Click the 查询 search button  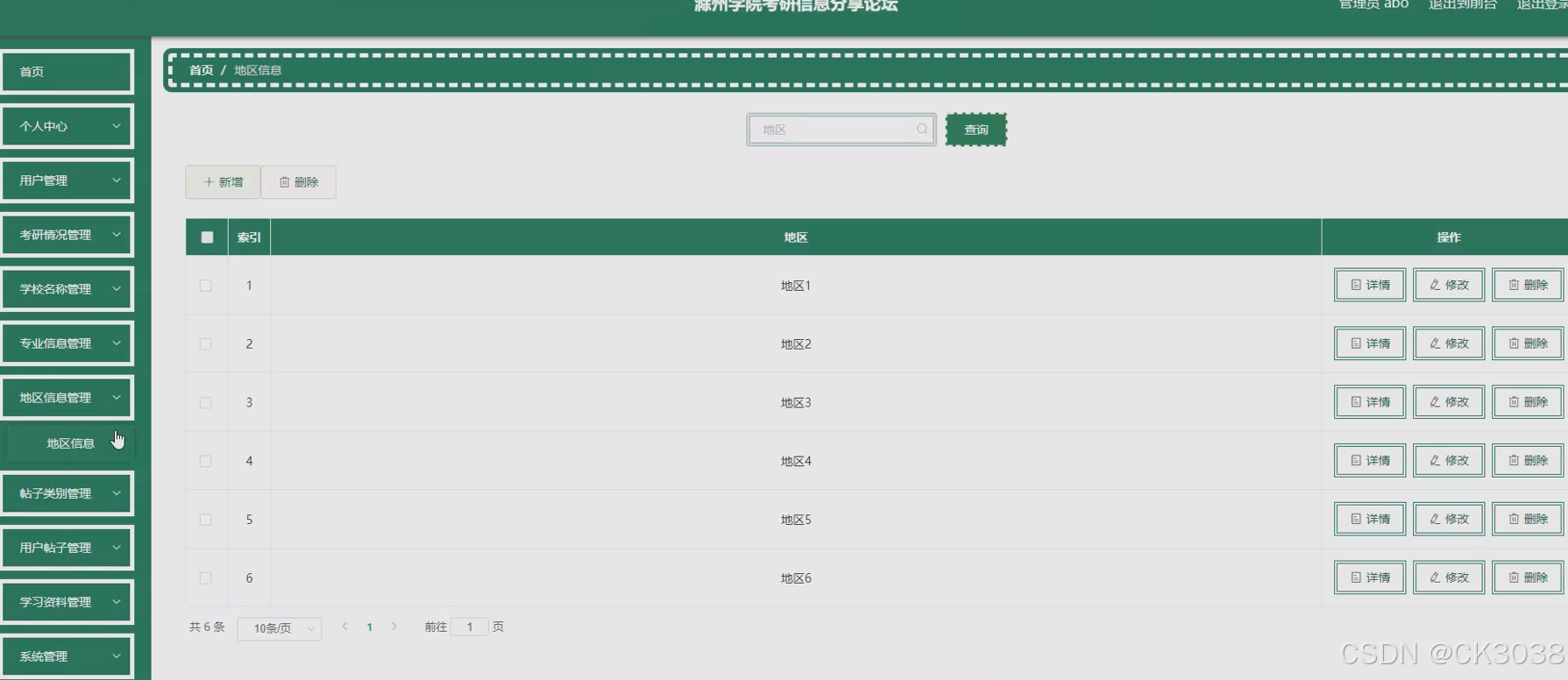(x=976, y=130)
